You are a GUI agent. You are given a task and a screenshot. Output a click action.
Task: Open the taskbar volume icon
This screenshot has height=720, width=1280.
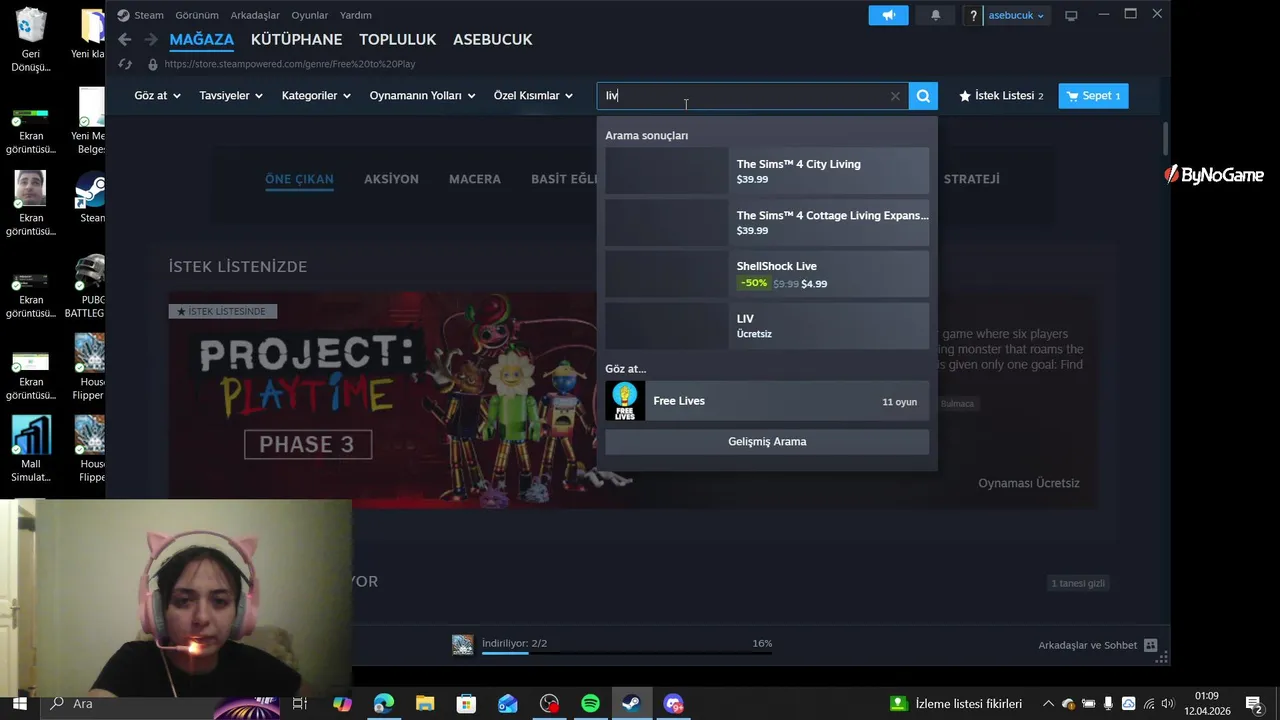(x=1168, y=704)
